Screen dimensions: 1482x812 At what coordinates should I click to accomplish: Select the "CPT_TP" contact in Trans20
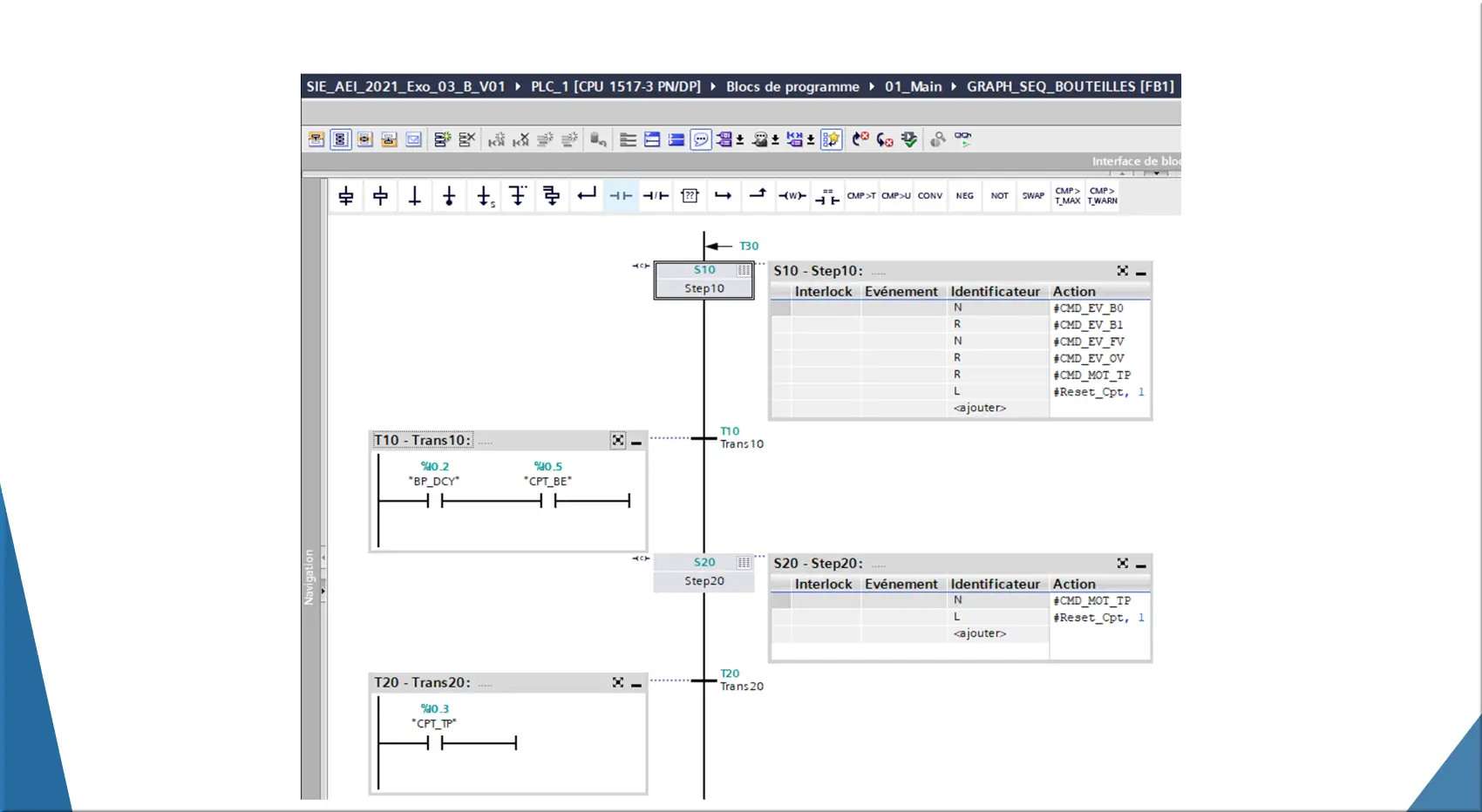[435, 742]
